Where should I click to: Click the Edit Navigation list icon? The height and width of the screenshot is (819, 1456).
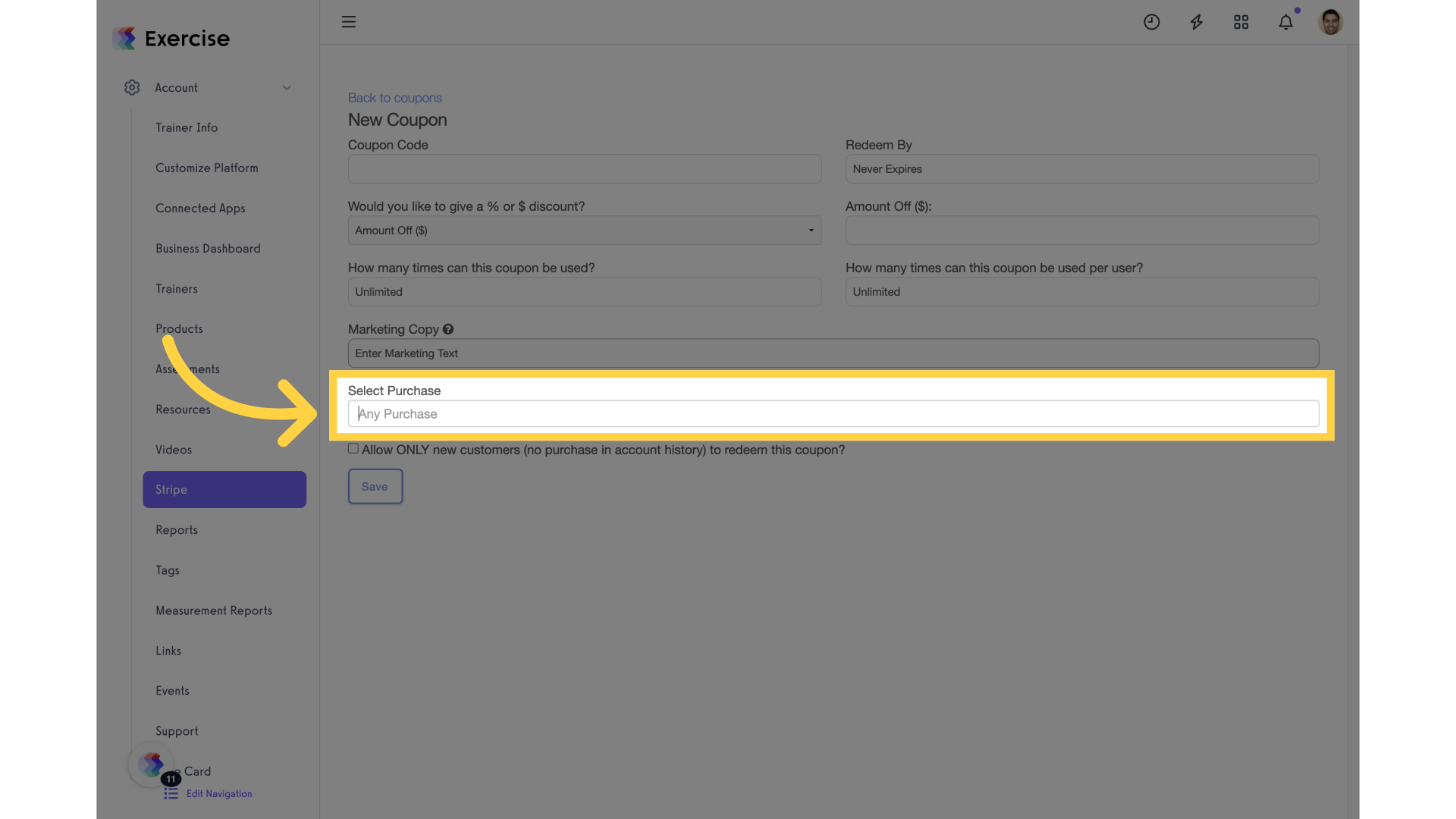coord(171,793)
